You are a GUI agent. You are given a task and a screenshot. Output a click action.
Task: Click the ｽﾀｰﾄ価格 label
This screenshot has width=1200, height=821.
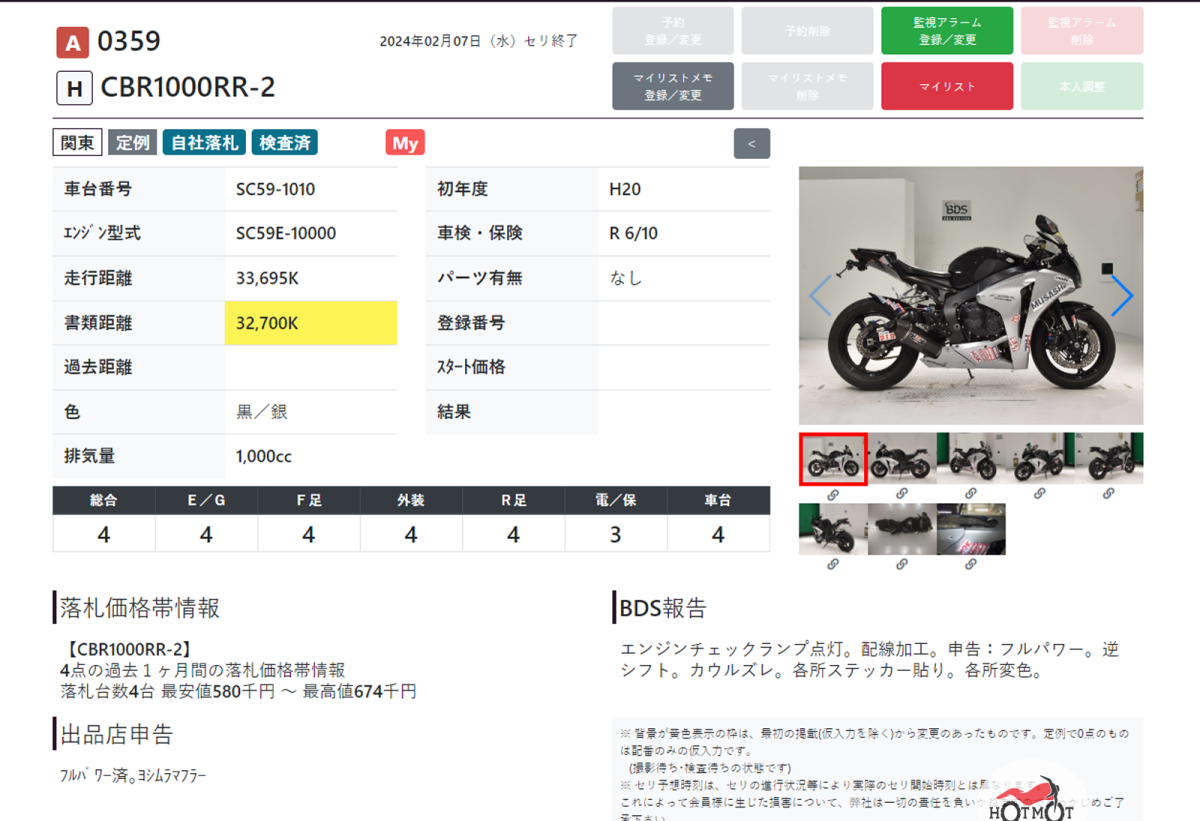[471, 367]
